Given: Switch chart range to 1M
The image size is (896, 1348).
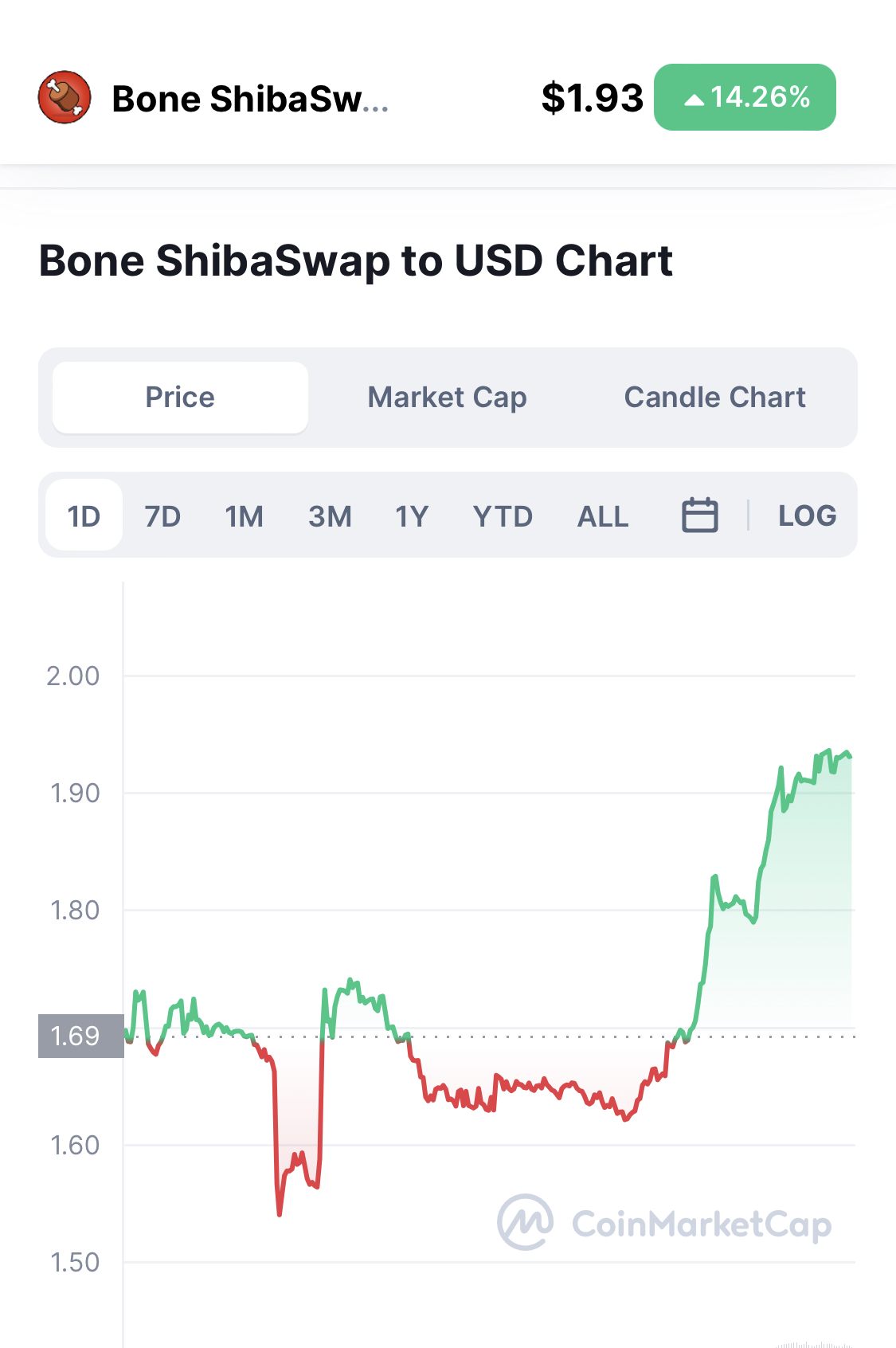Looking at the screenshot, I should [244, 516].
